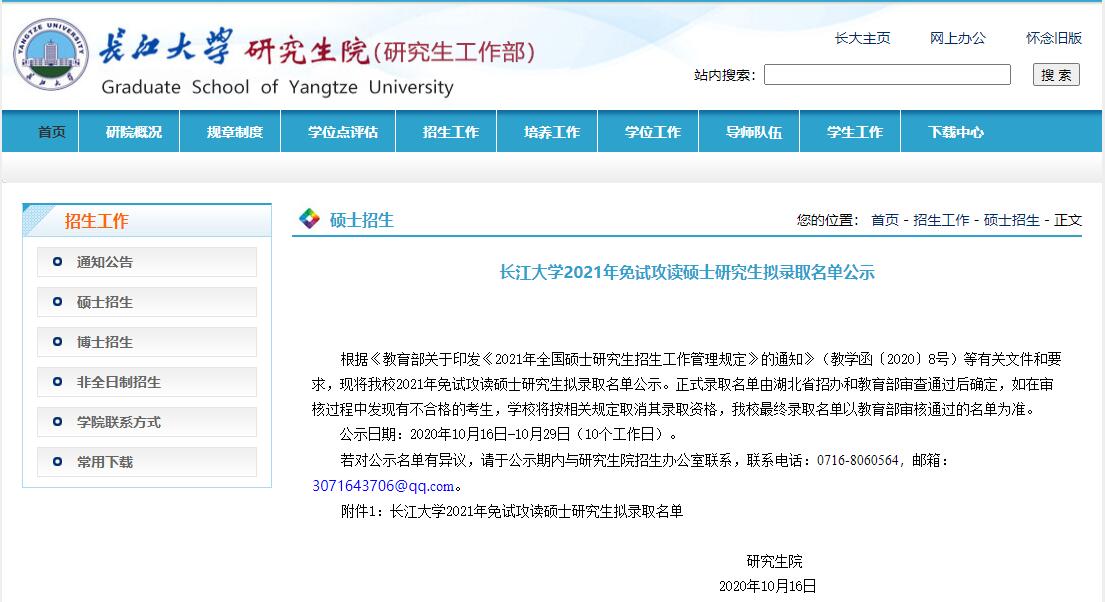Open the 学位工作 navigation menu

(x=653, y=132)
